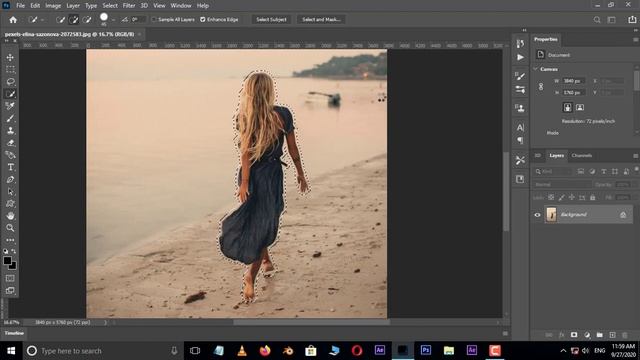Create a new layer button

[612, 335]
